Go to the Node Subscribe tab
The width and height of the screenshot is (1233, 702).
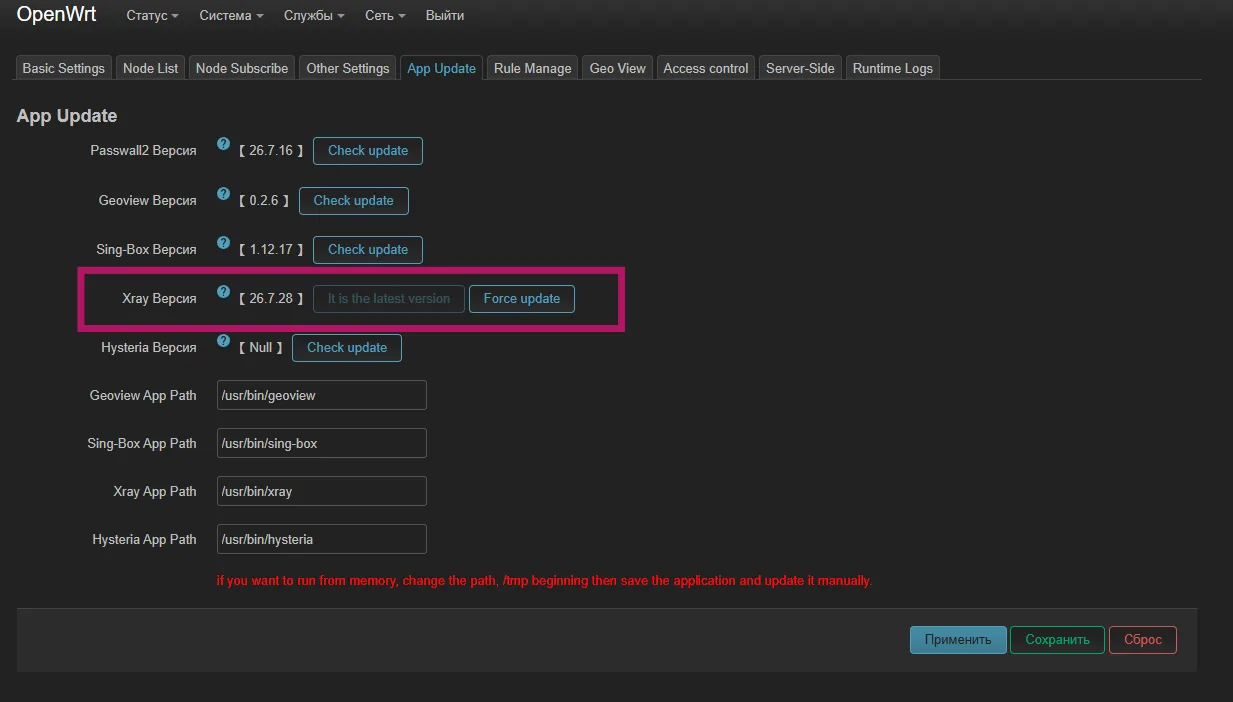click(242, 68)
